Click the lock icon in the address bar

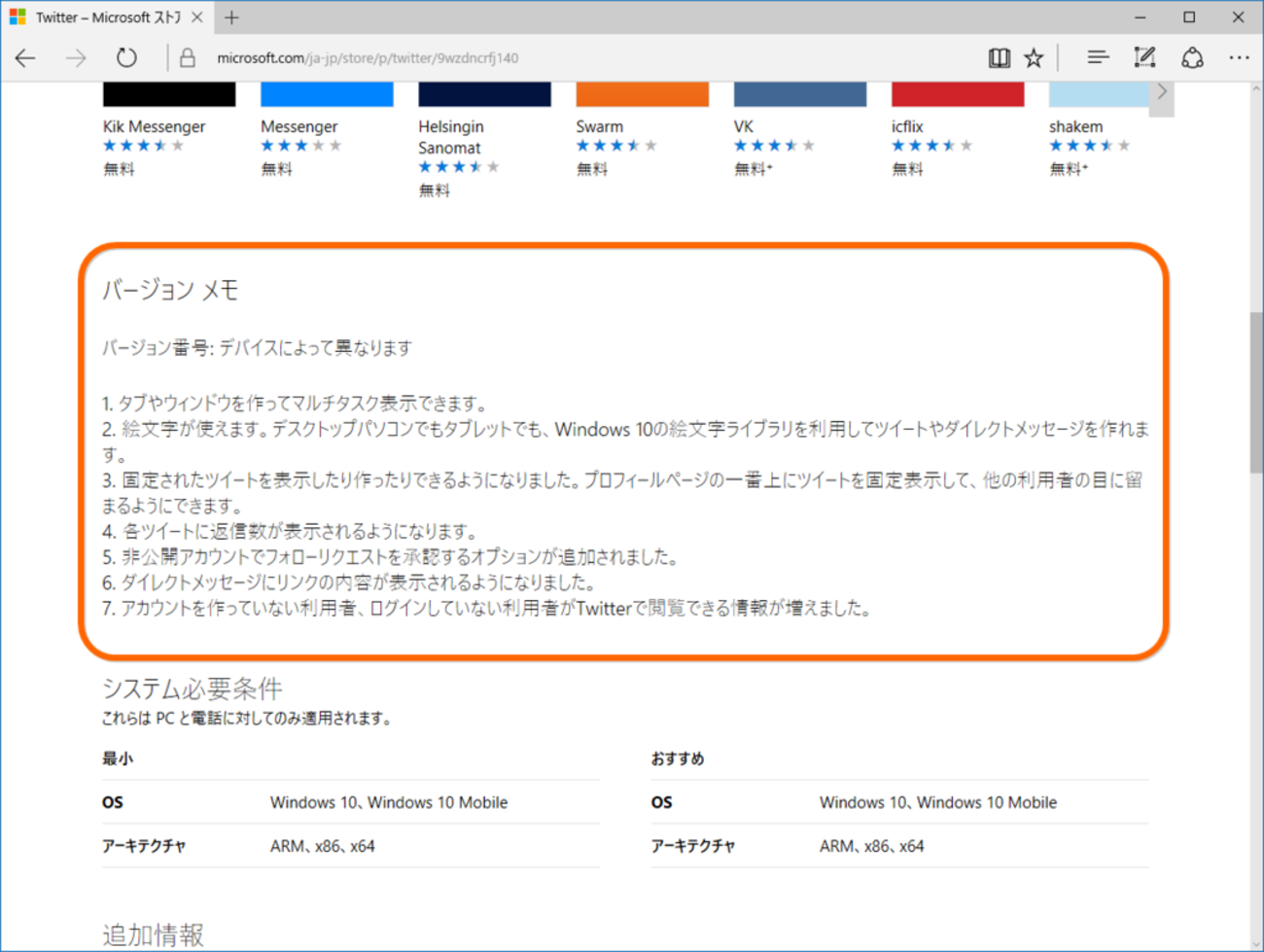pyautogui.click(x=188, y=58)
